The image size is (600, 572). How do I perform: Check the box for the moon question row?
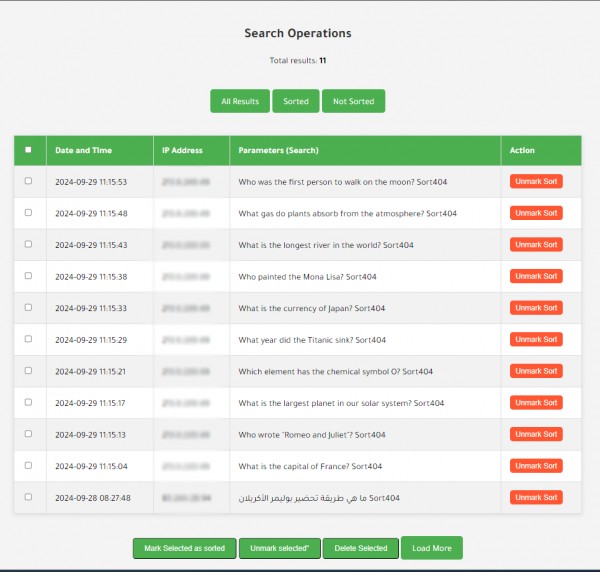click(x=28, y=181)
